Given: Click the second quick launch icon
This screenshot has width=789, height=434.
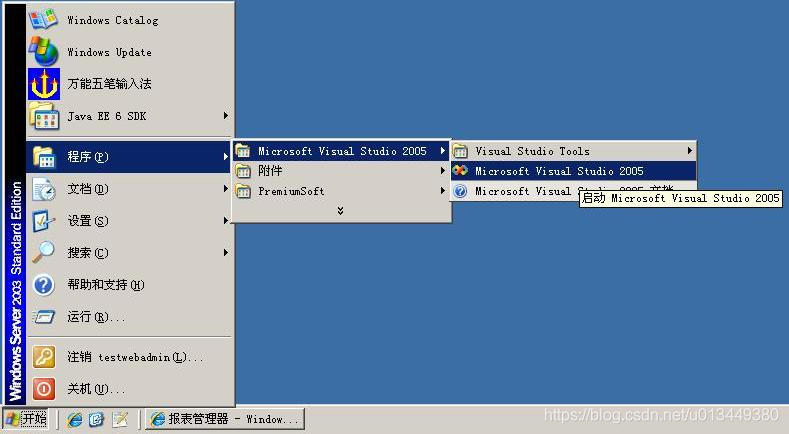Looking at the screenshot, I should click(96, 419).
